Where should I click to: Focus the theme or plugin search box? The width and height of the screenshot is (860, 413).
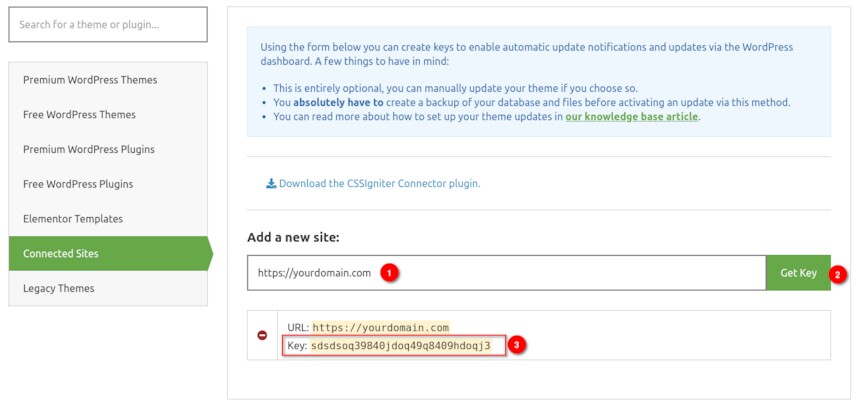[x=108, y=25]
